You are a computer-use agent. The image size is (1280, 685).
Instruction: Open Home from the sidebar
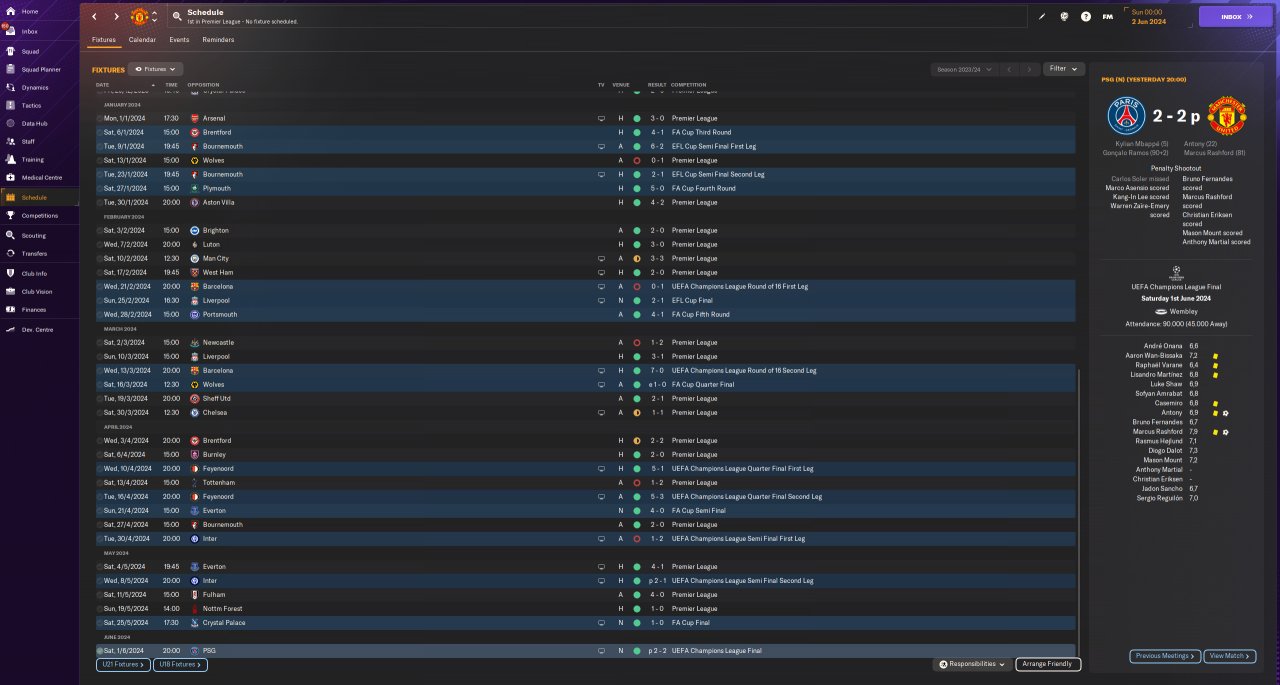pos(30,11)
